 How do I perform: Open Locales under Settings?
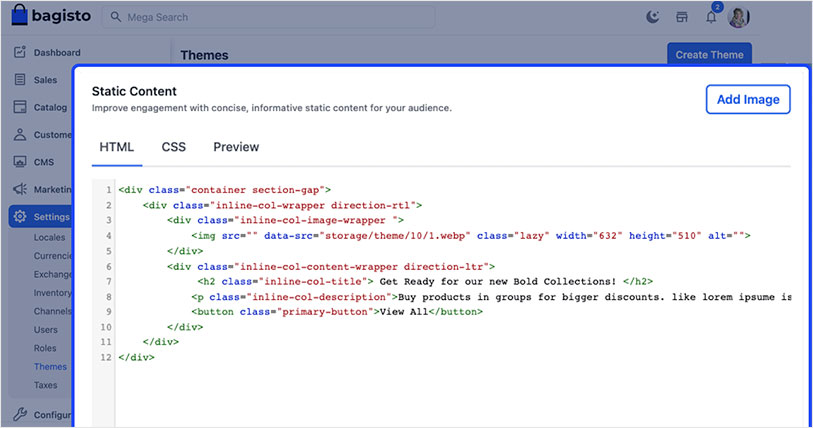click(x=49, y=238)
